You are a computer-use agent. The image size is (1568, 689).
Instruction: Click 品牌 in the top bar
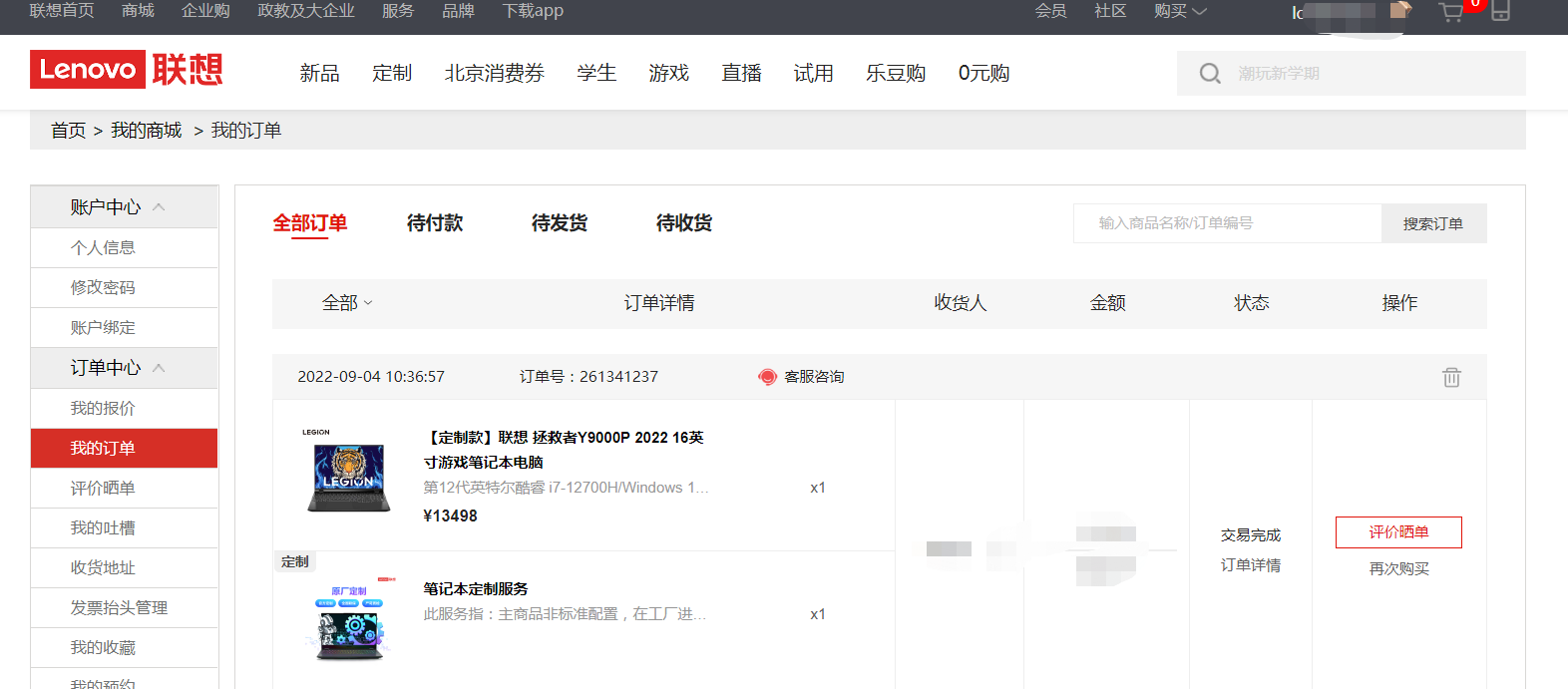click(458, 11)
